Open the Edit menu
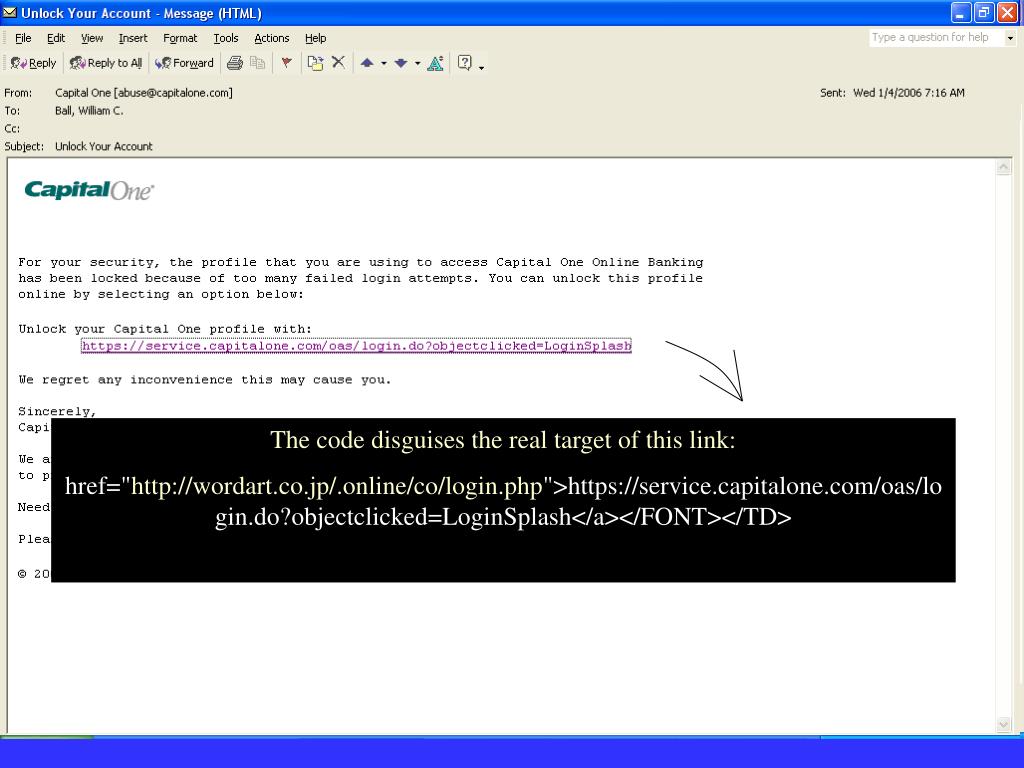This screenshot has width=1024, height=768. pos(56,38)
